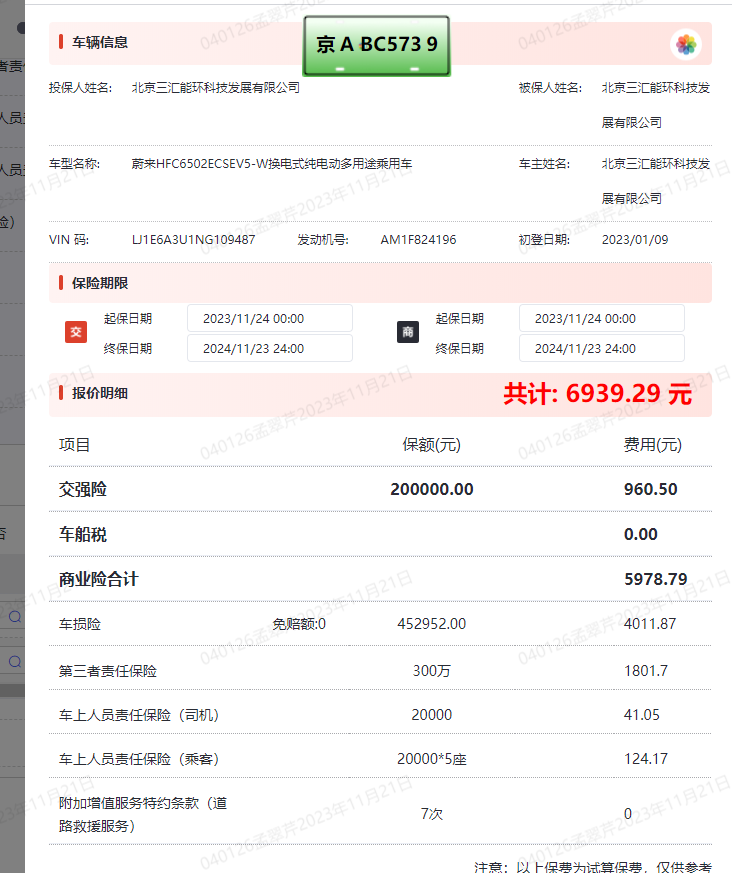Screen dimensions: 732x873
Task: Click the 报价明细 section header
Action: click(99, 393)
